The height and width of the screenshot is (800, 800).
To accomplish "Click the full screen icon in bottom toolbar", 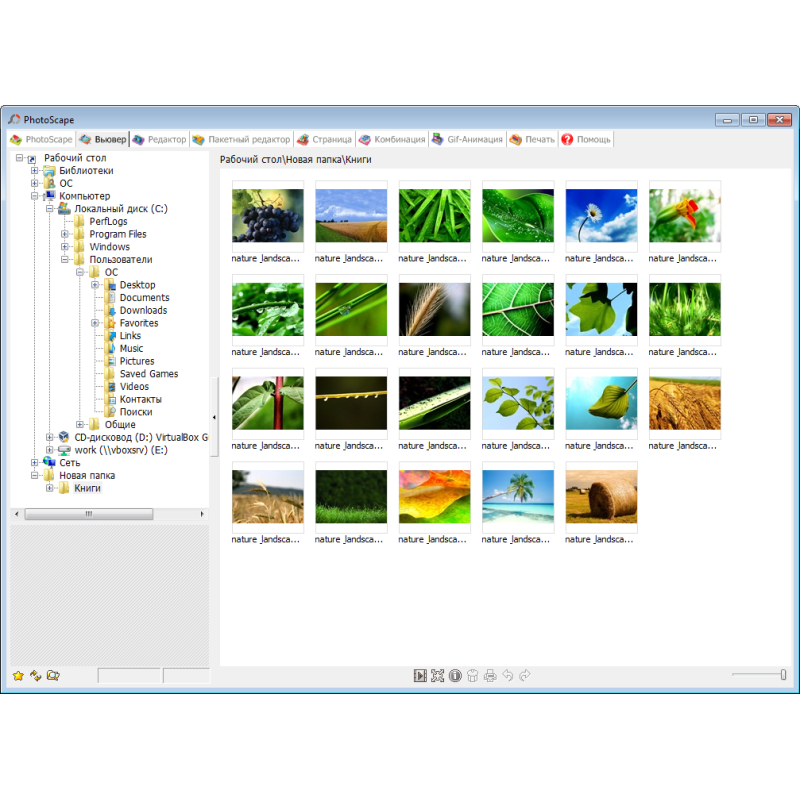I will (x=437, y=676).
